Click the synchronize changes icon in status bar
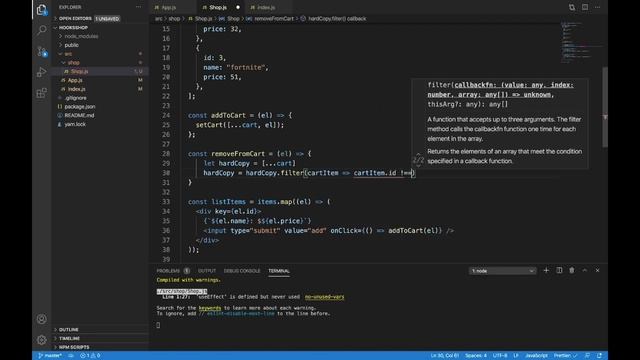The image size is (640, 360). (71, 356)
